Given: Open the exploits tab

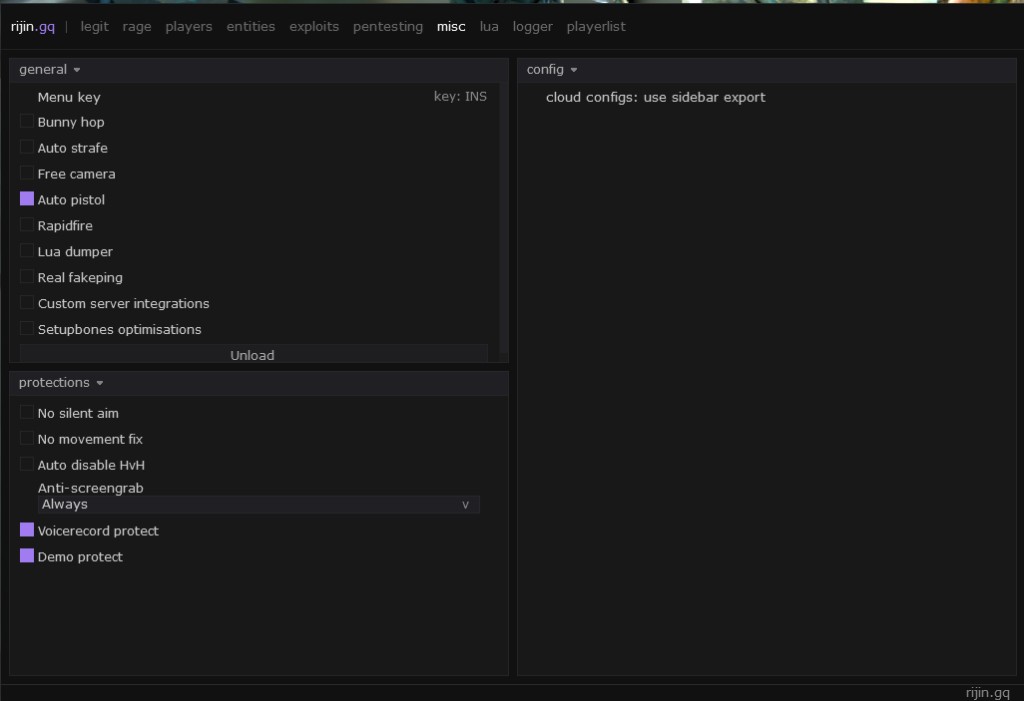Looking at the screenshot, I should [x=314, y=27].
